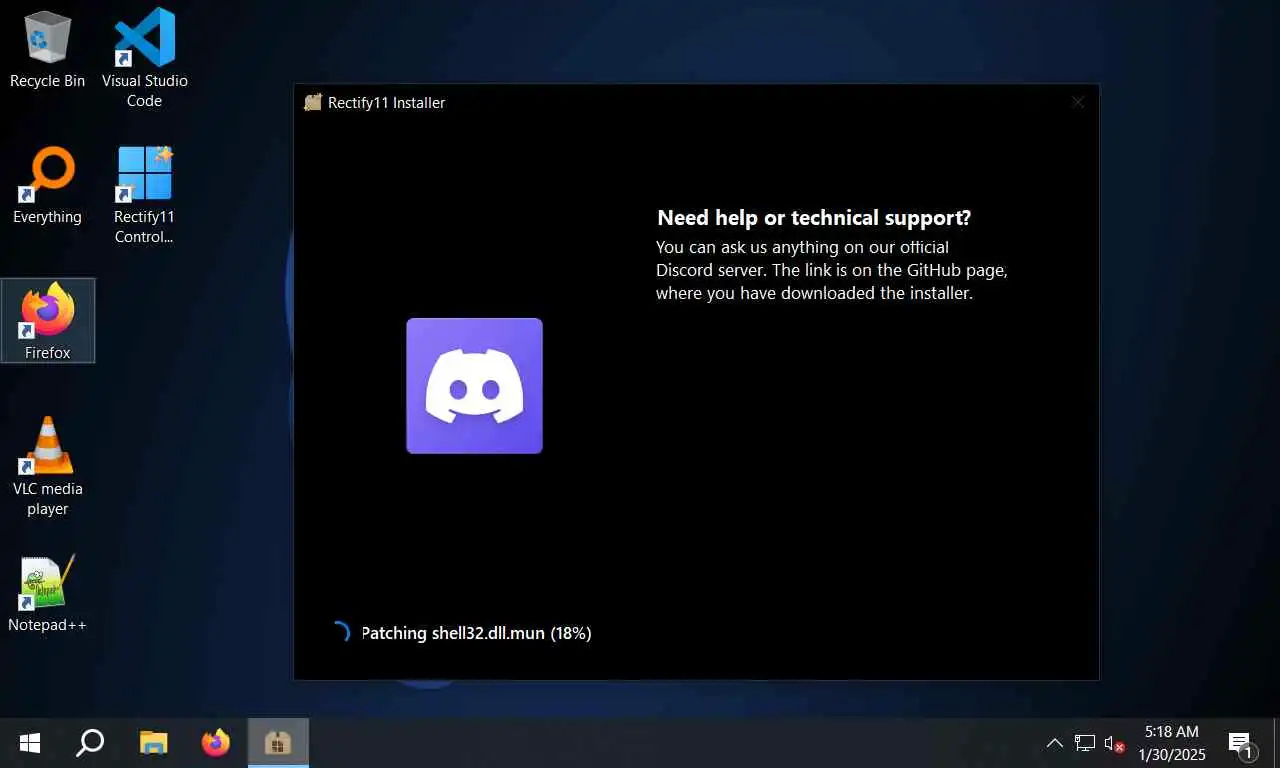
Task: Open File Explorer from the taskbar
Action: coord(153,743)
